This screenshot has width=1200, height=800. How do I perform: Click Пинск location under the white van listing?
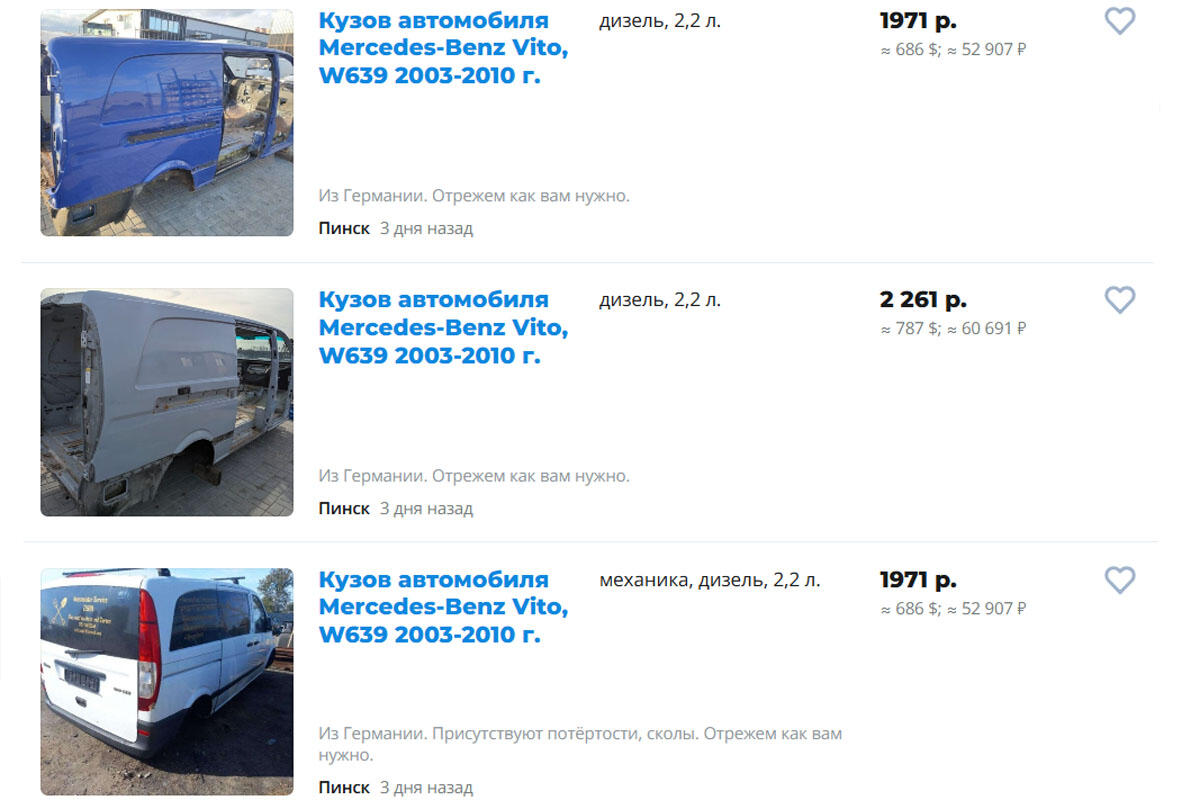pyautogui.click(x=344, y=787)
